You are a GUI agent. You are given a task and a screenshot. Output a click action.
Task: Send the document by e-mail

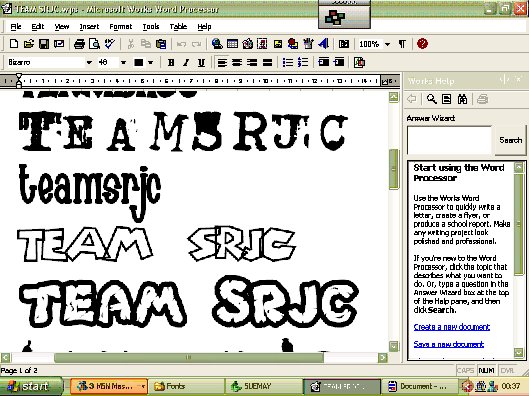[59, 44]
